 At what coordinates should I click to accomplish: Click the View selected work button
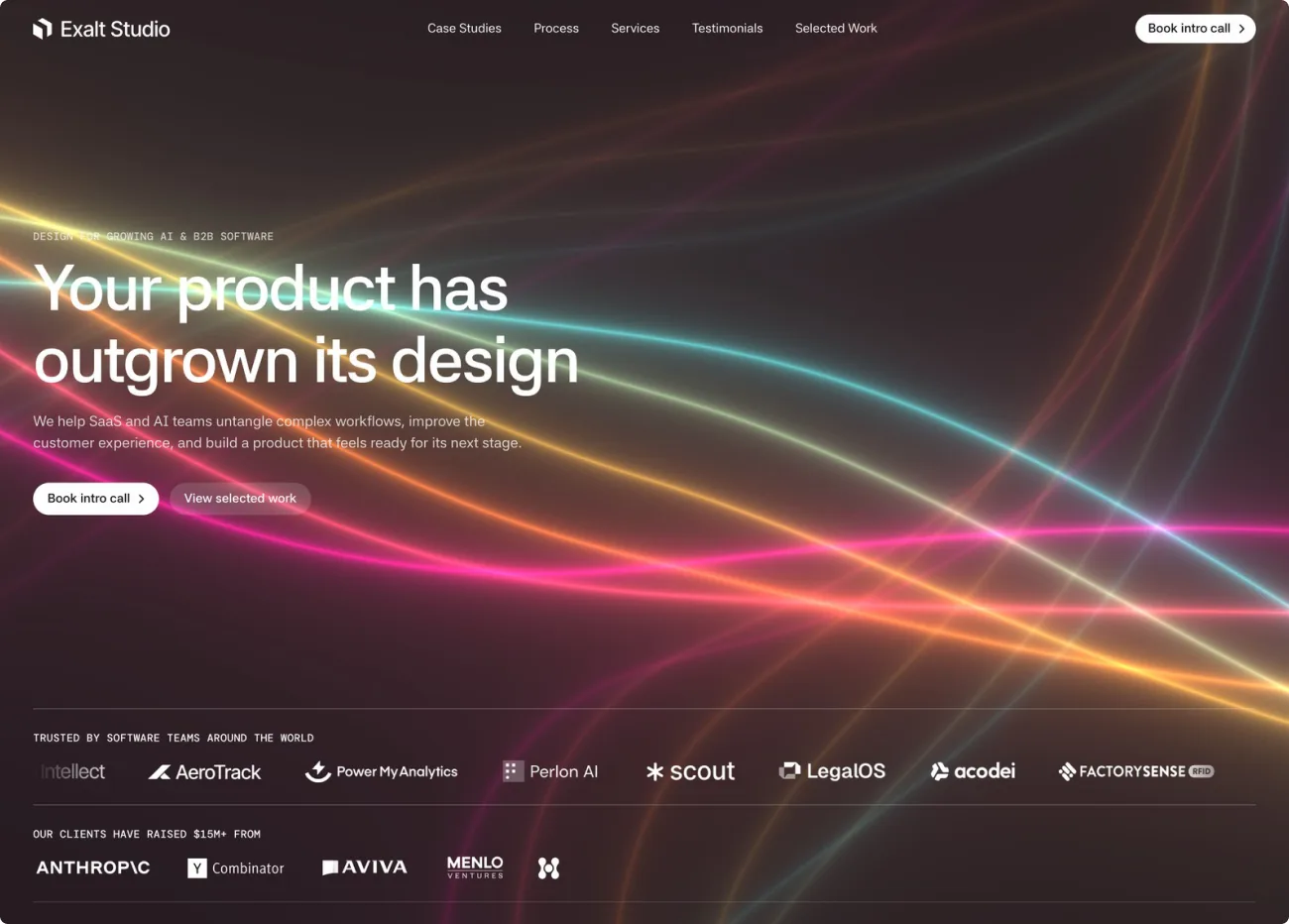[240, 499]
